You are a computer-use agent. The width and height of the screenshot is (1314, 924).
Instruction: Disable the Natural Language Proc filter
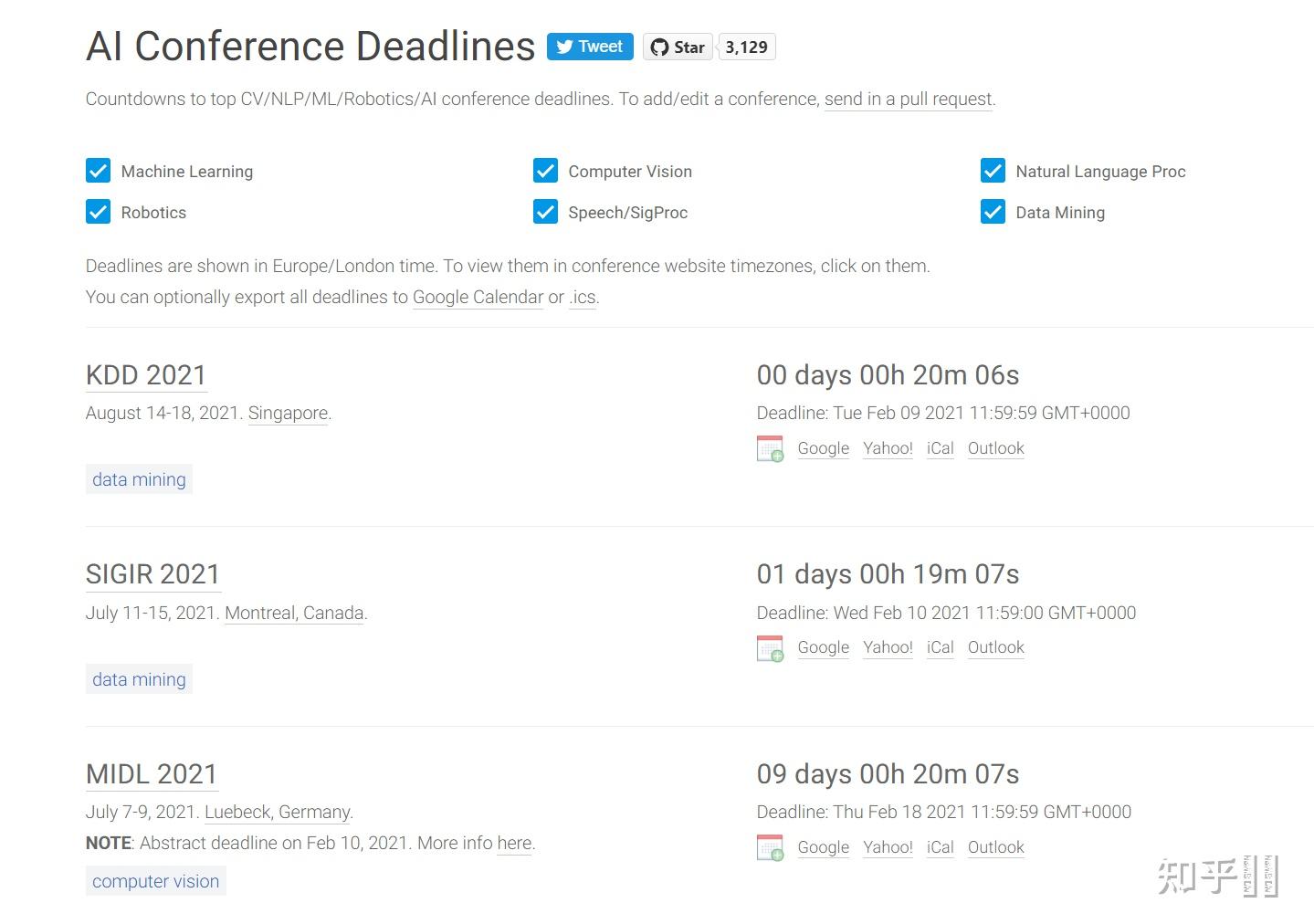[993, 171]
